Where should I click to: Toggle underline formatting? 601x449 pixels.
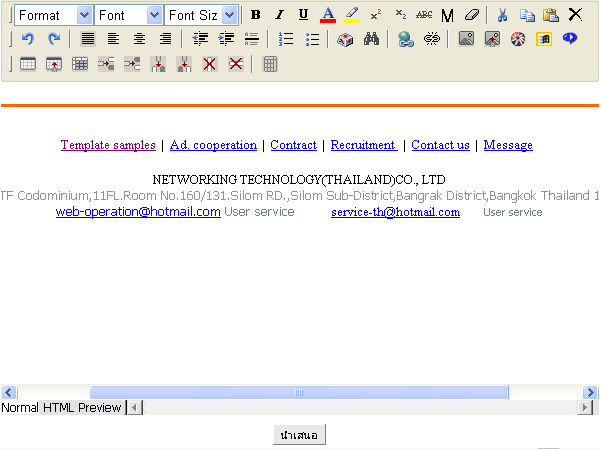303,15
